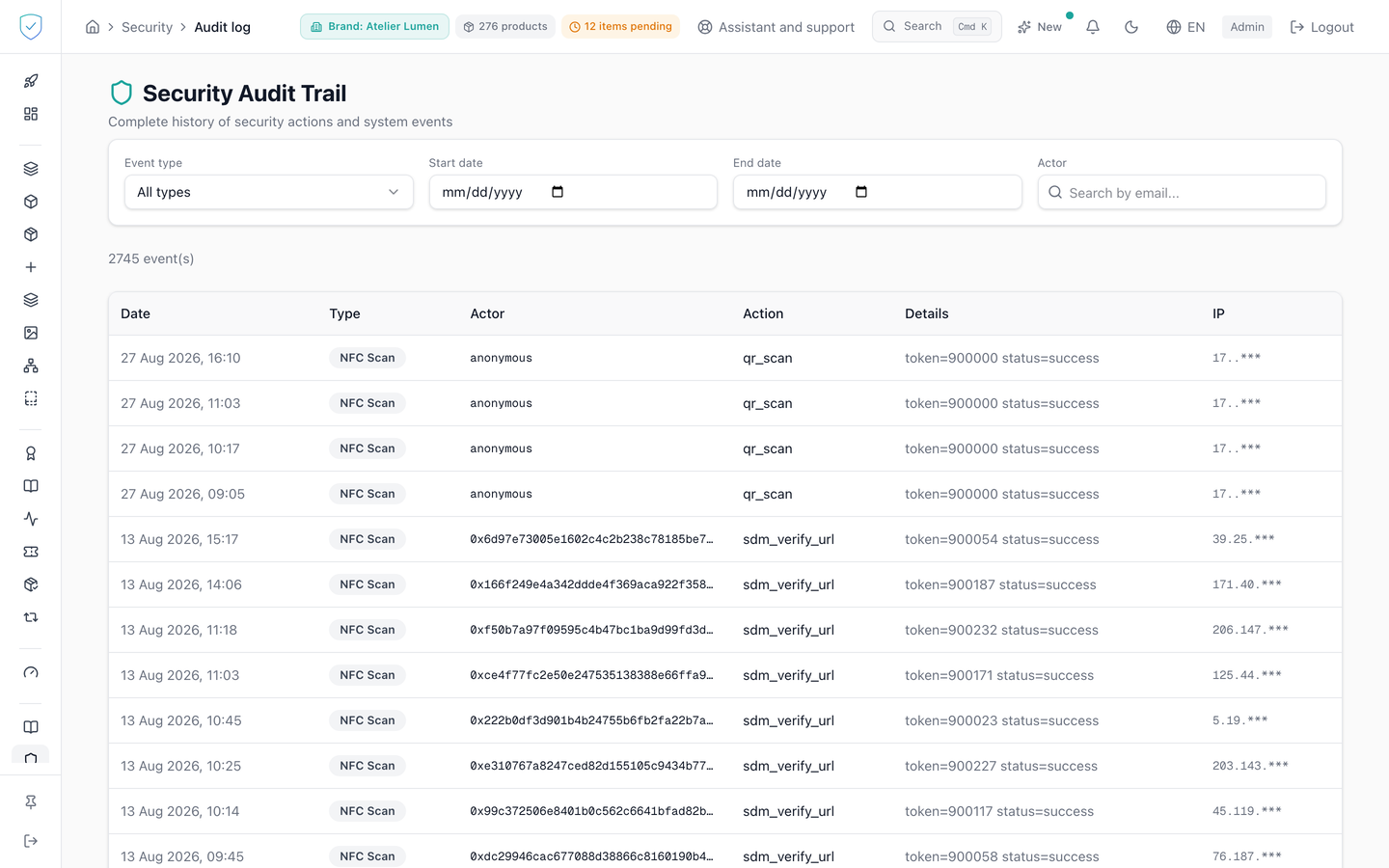Click the pin icon in sidebar
This screenshot has width=1389, height=868.
tap(31, 801)
